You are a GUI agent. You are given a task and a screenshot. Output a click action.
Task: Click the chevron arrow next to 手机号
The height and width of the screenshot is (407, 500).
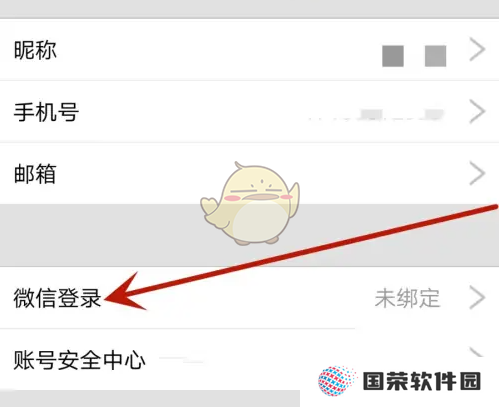(477, 112)
